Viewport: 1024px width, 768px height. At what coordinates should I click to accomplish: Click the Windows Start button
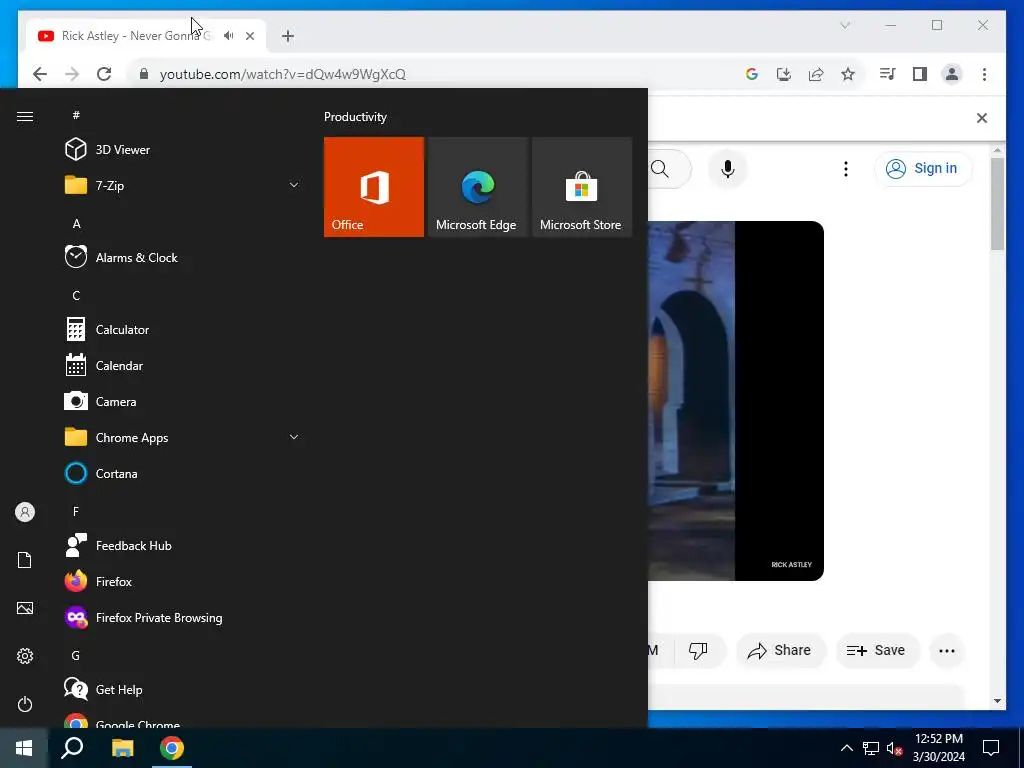[24, 748]
